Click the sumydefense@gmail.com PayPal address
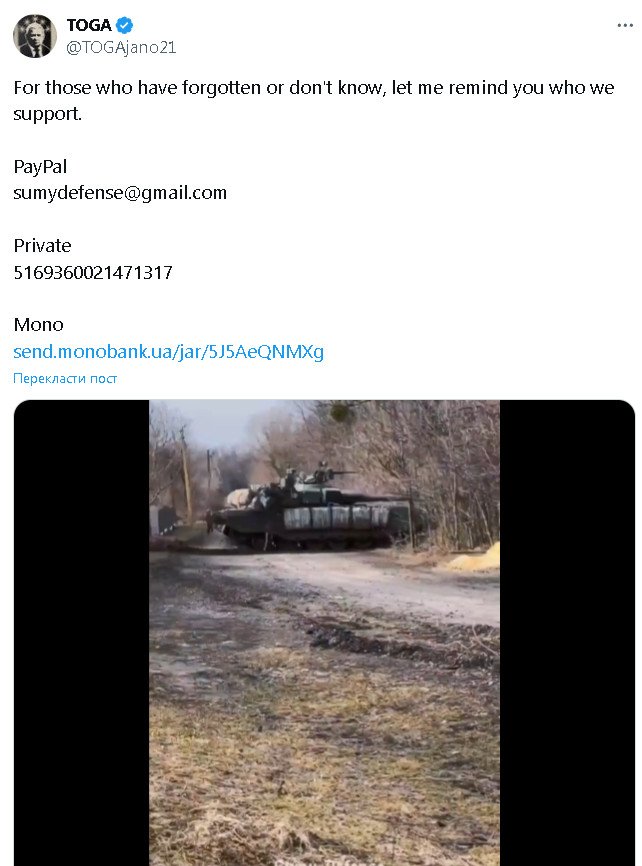Screen dimensions: 642x866 (x=120, y=193)
